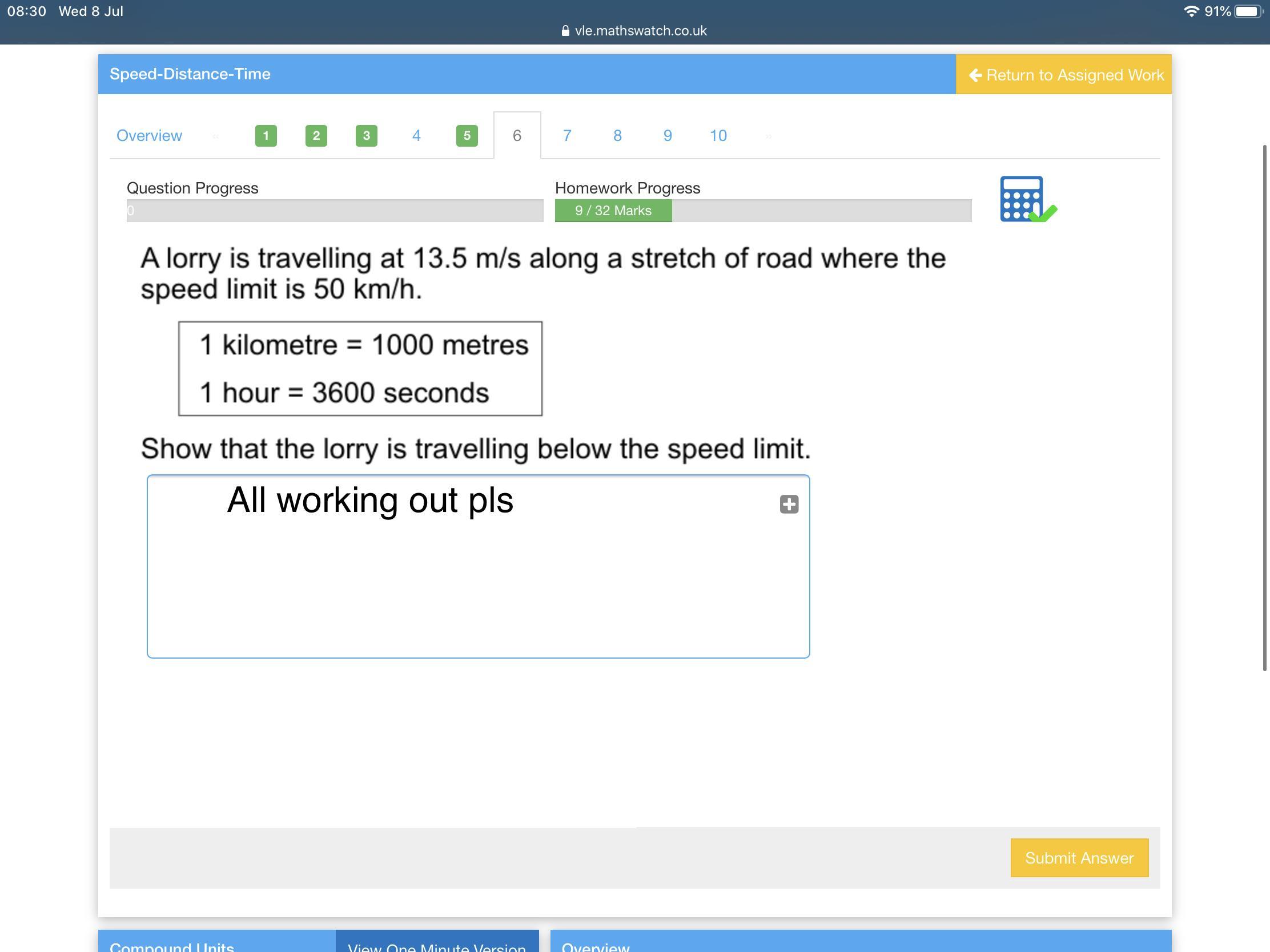Go to completed question 1
This screenshot has width=1270, height=952.
tap(266, 136)
